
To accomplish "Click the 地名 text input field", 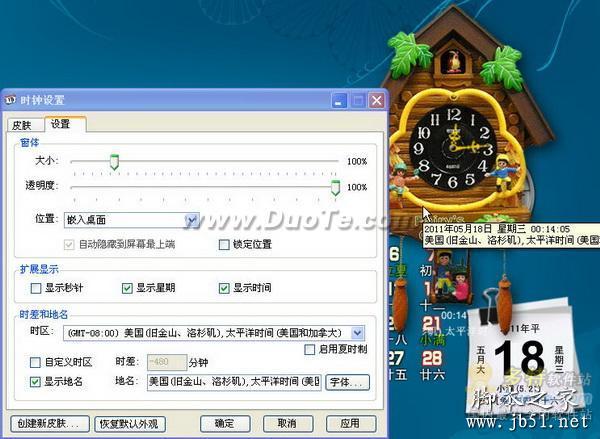I will tap(234, 382).
